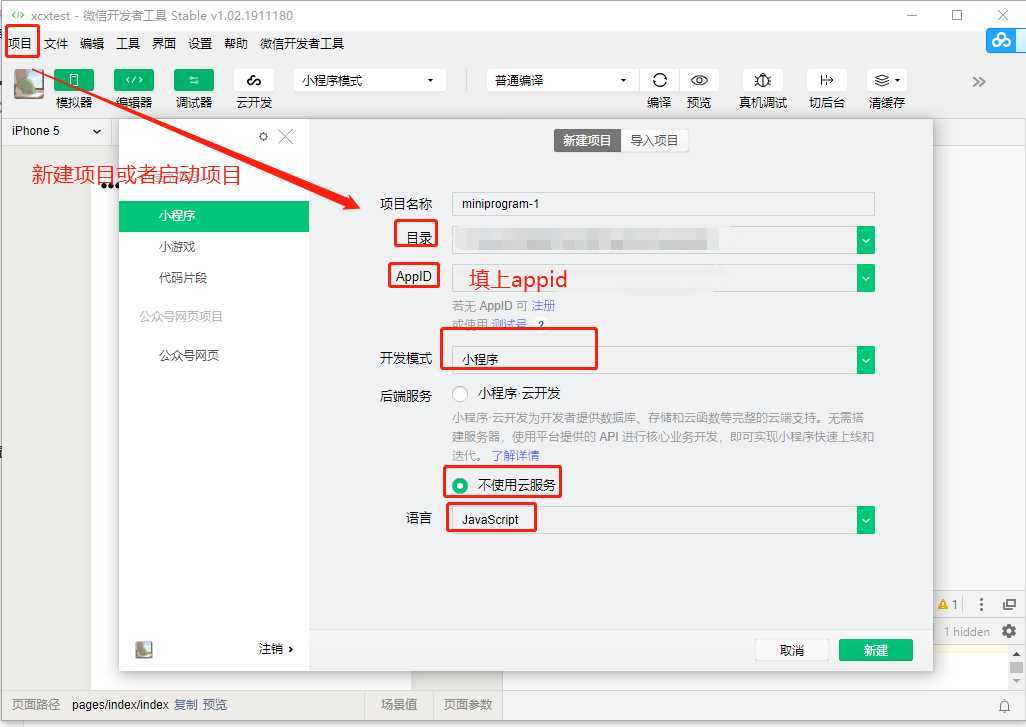Open the 小程序模式 mode dropdown

(x=370, y=80)
